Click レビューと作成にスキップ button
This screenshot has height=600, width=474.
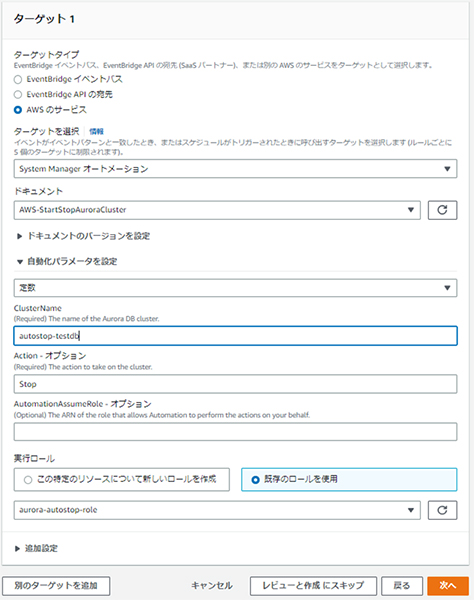tap(313, 586)
